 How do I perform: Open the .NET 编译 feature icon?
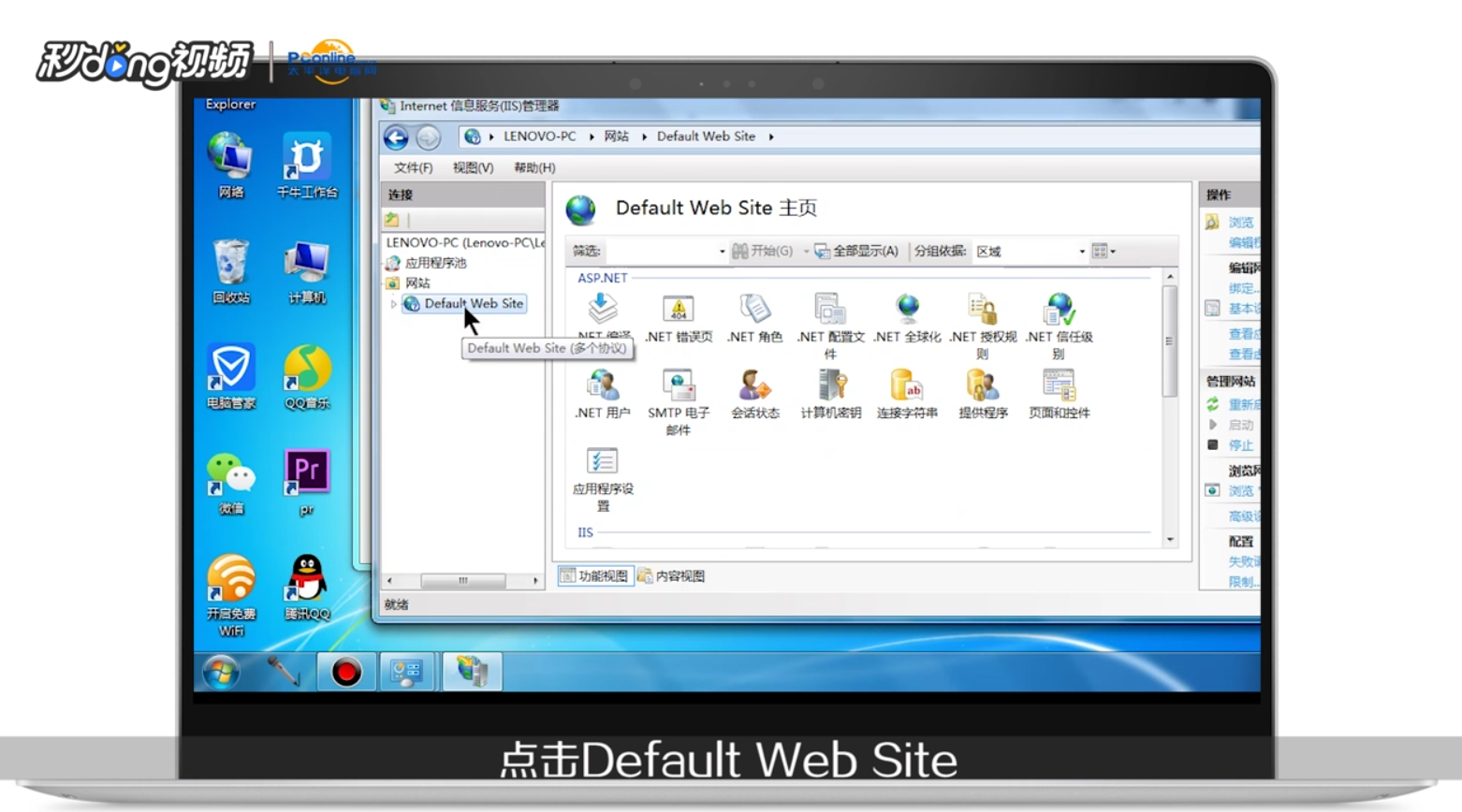tap(603, 309)
